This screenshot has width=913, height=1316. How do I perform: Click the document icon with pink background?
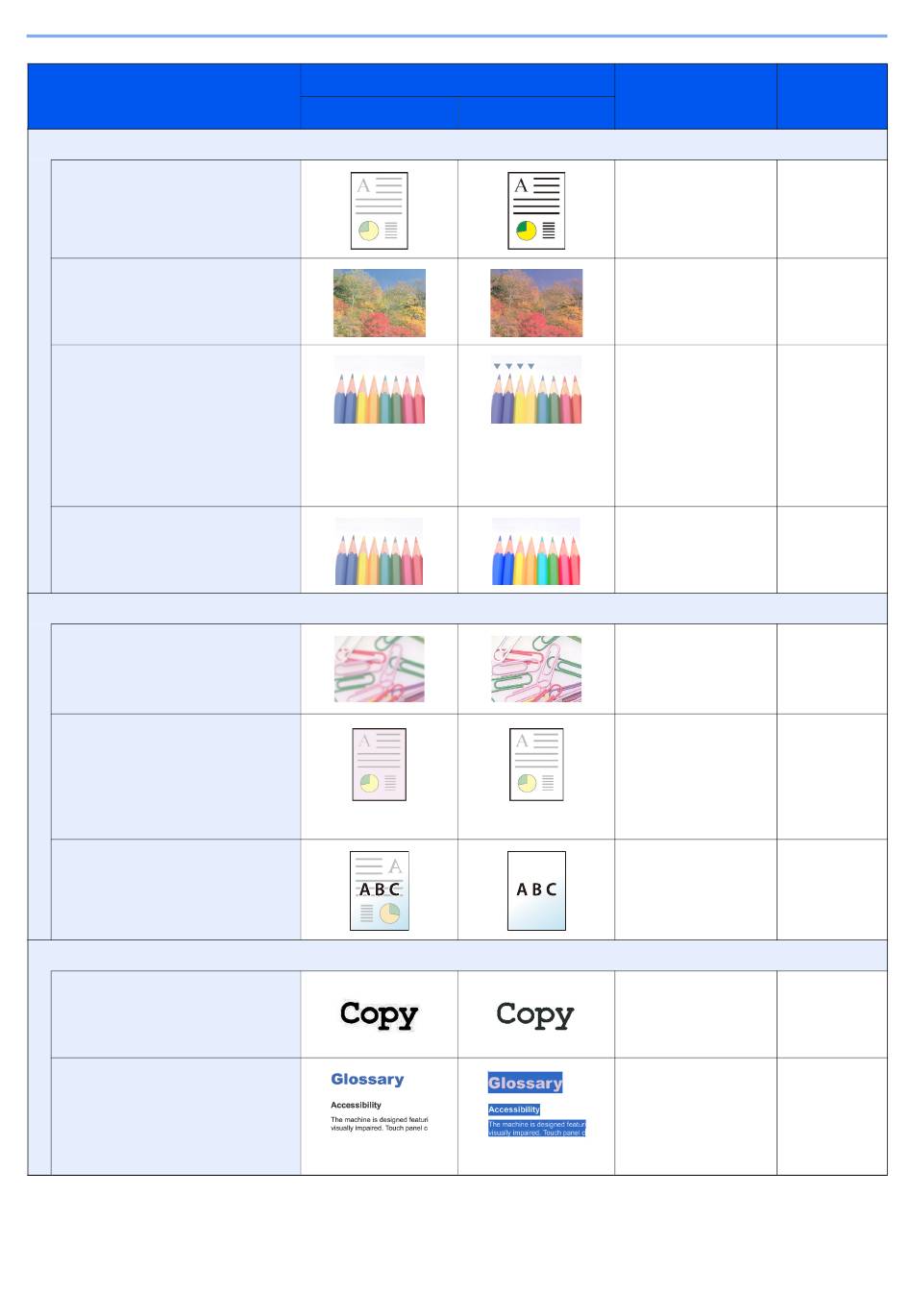(379, 765)
